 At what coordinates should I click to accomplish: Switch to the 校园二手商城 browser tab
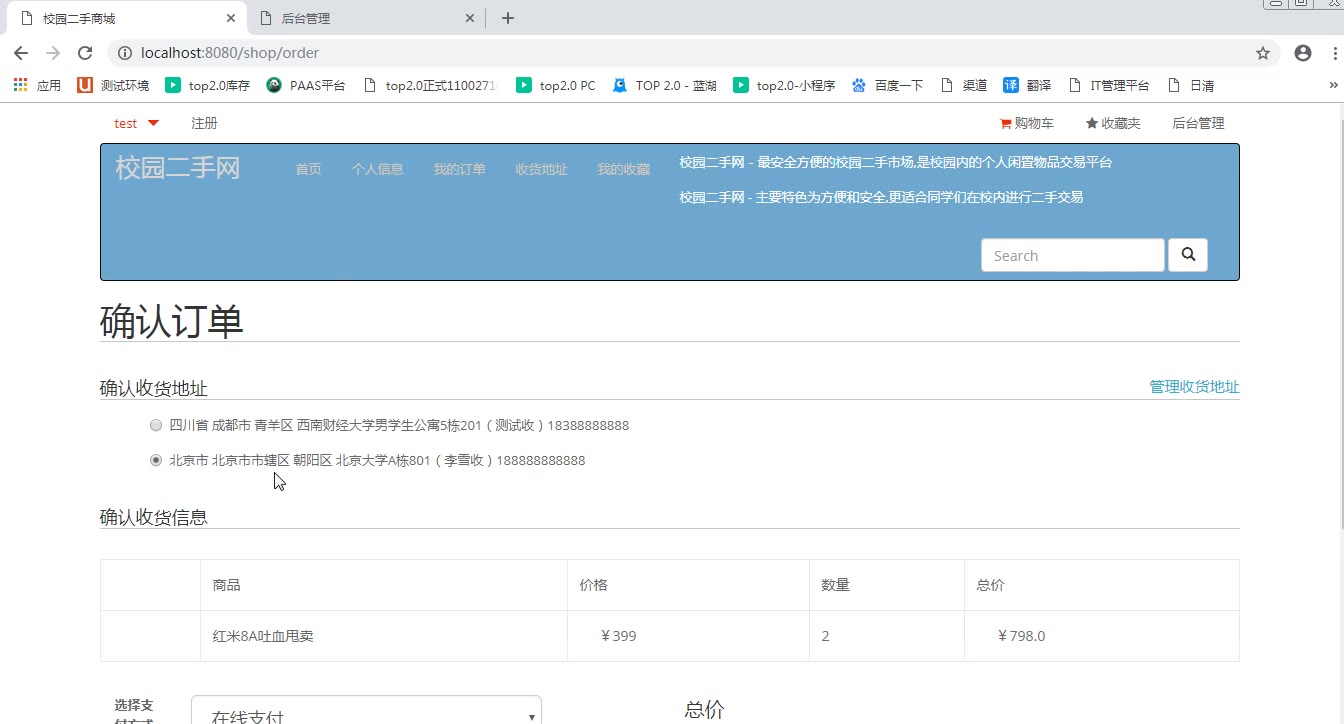[125, 18]
